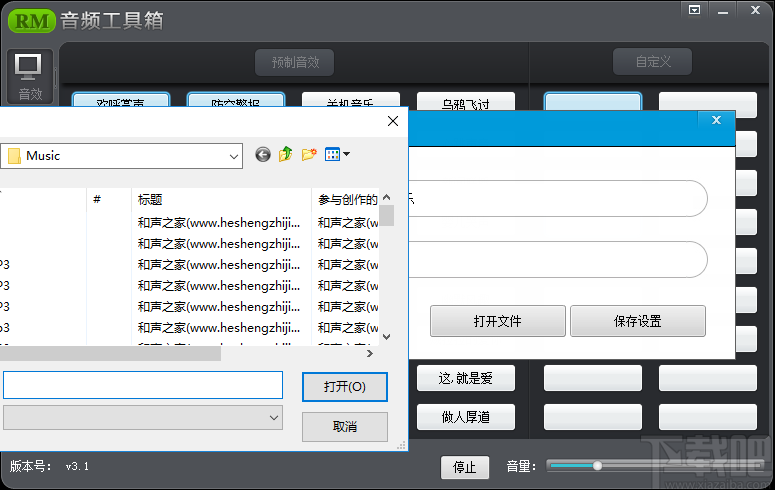Sort by 标题 column header
The height and width of the screenshot is (490, 775).
point(221,200)
